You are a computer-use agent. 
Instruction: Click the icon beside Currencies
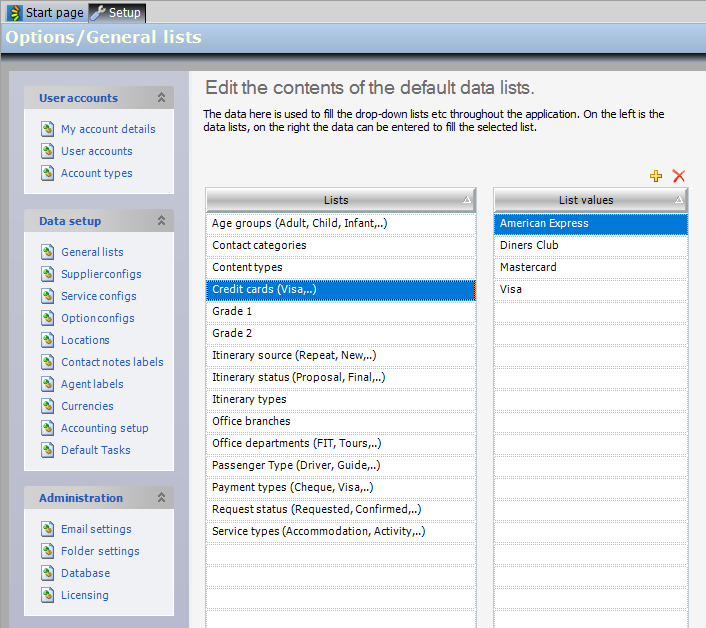(x=47, y=406)
